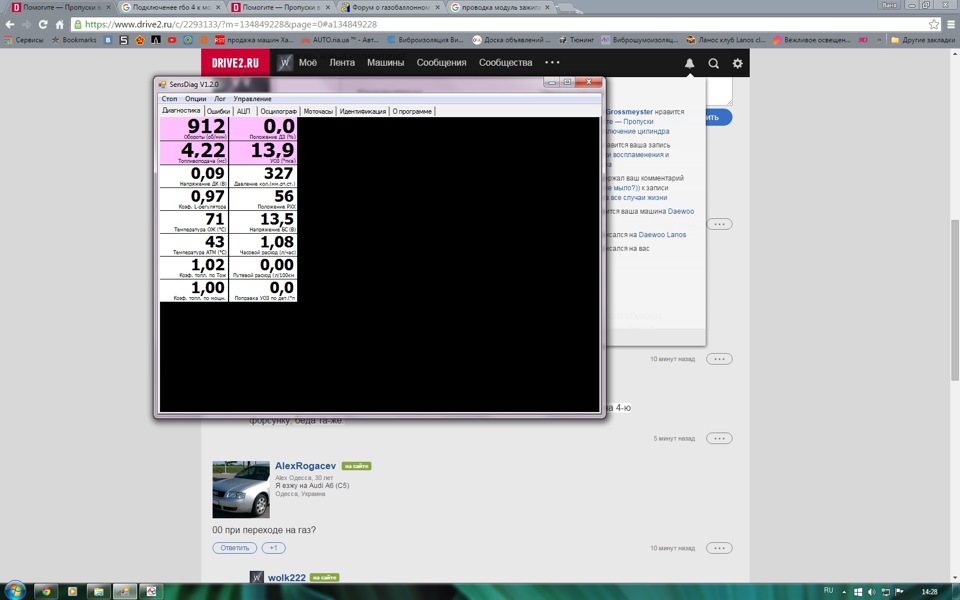Open the Лог menu in SensDiag
Image resolution: width=960 pixels, height=600 pixels.
[220, 99]
